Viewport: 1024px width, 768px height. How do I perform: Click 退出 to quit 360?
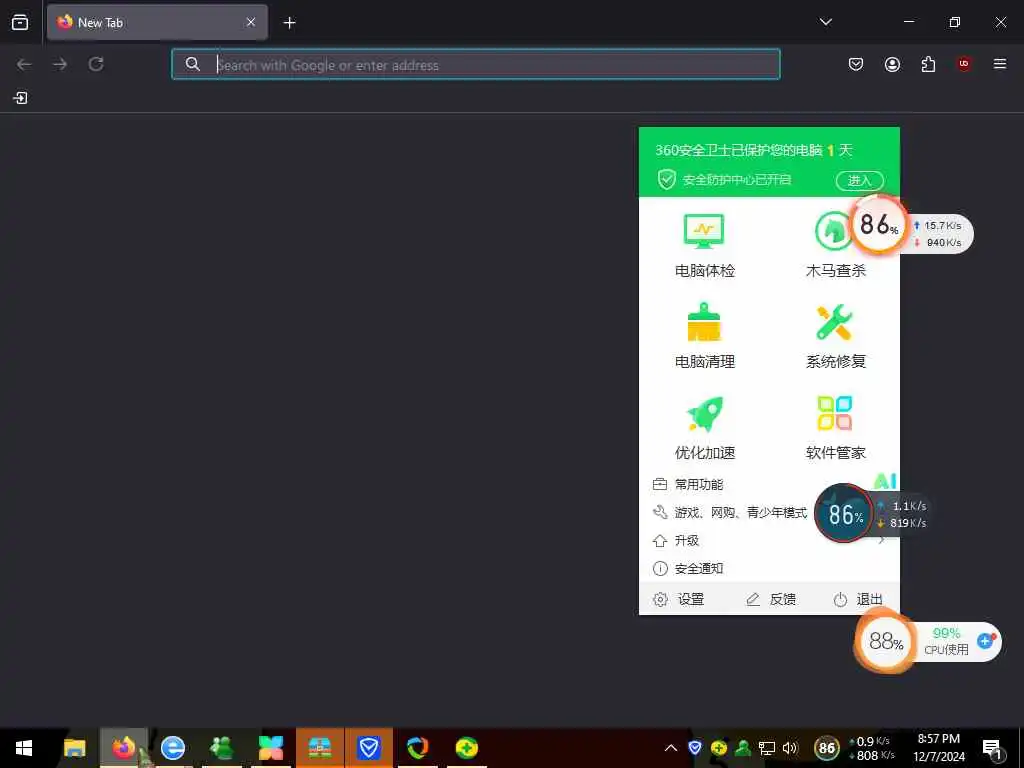click(x=858, y=600)
